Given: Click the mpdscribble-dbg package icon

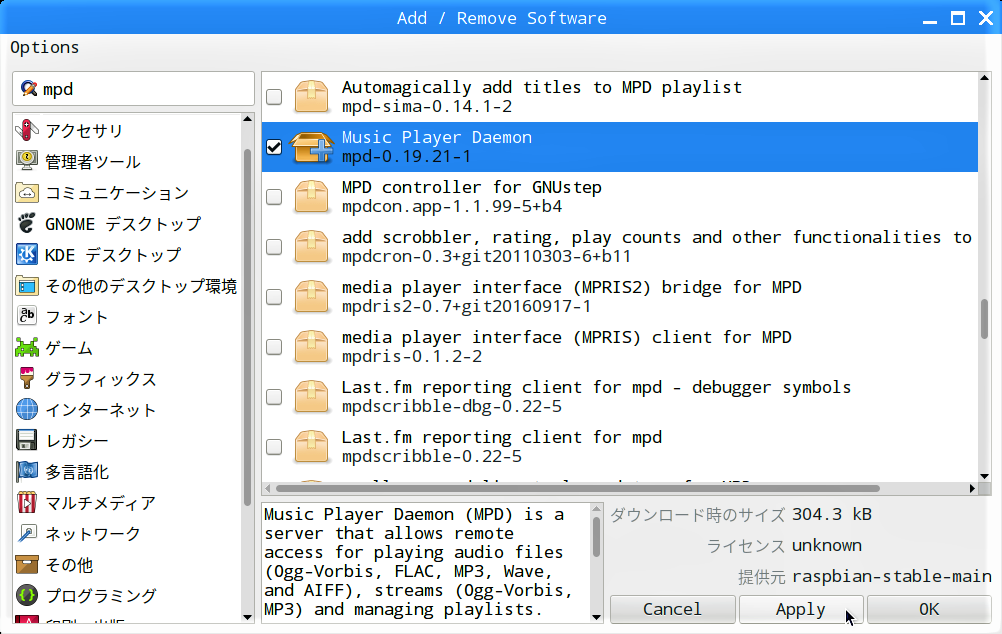Looking at the screenshot, I should (311, 397).
